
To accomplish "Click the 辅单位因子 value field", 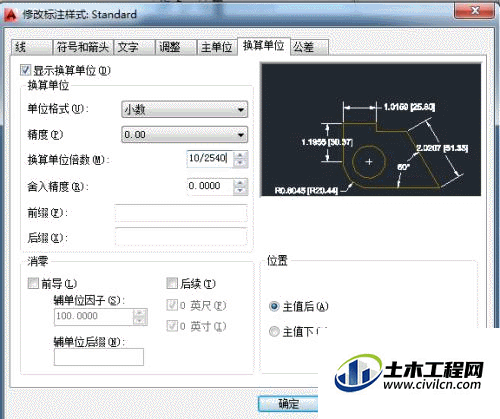I will pyautogui.click(x=94, y=316).
